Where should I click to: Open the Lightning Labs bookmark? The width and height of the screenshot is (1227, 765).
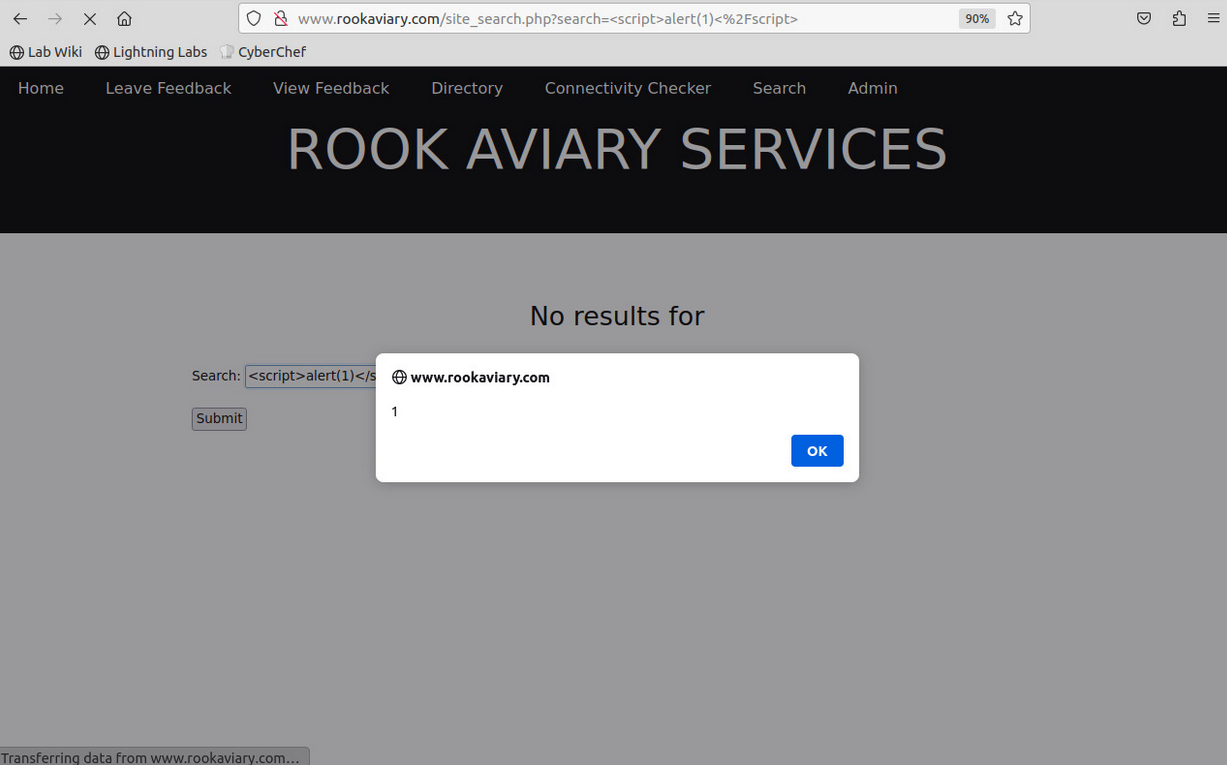coord(151,52)
